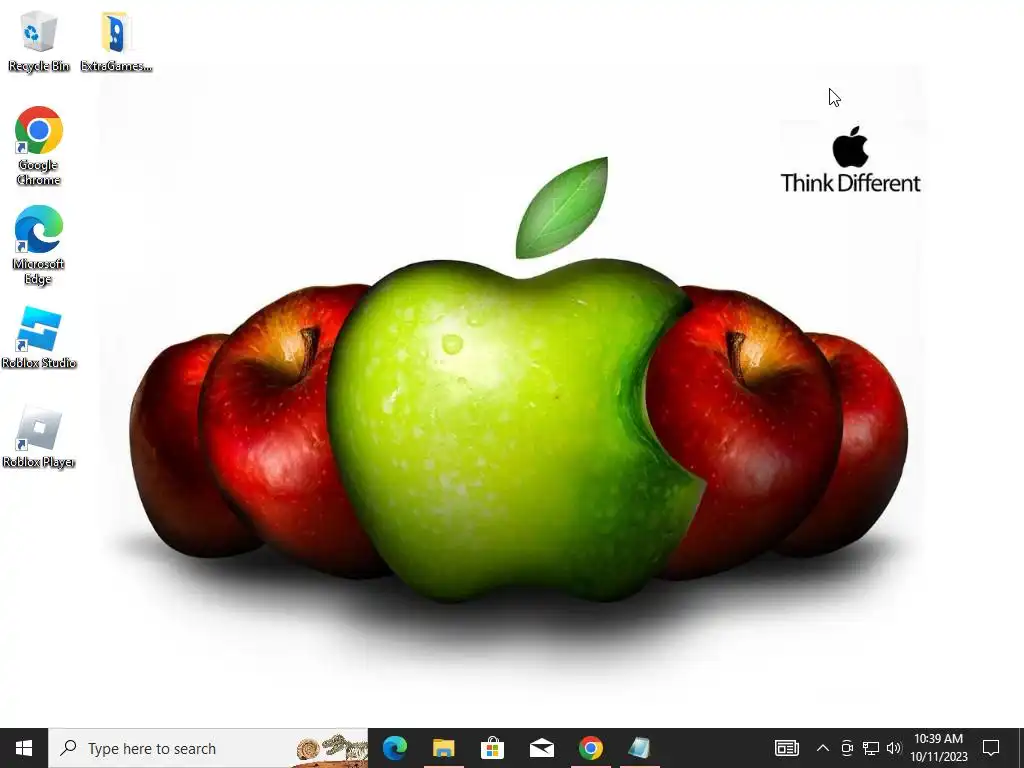The image size is (1024, 768).
Task: Show hidden system tray icons
Action: click(823, 748)
